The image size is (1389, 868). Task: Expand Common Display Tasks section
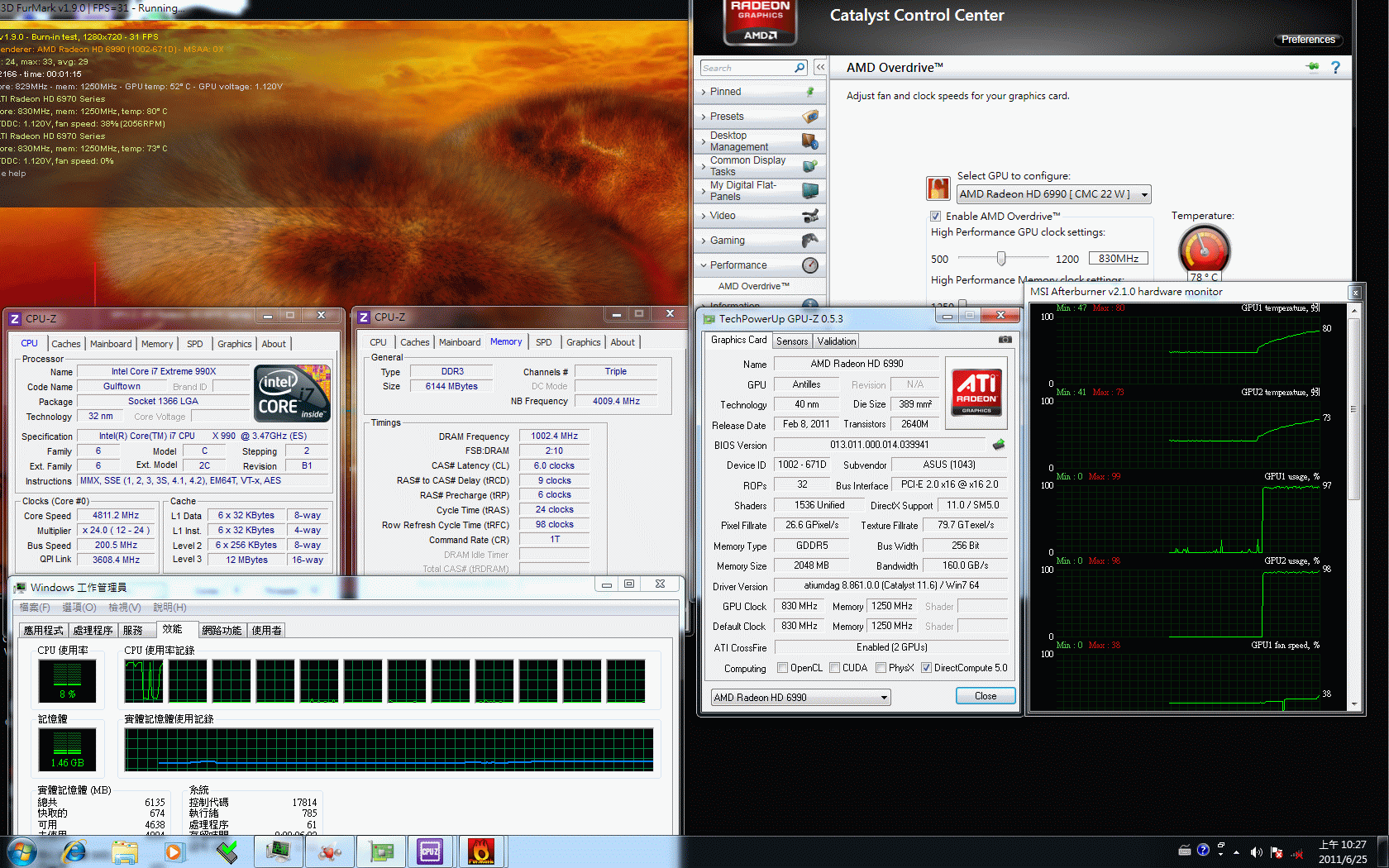(704, 166)
